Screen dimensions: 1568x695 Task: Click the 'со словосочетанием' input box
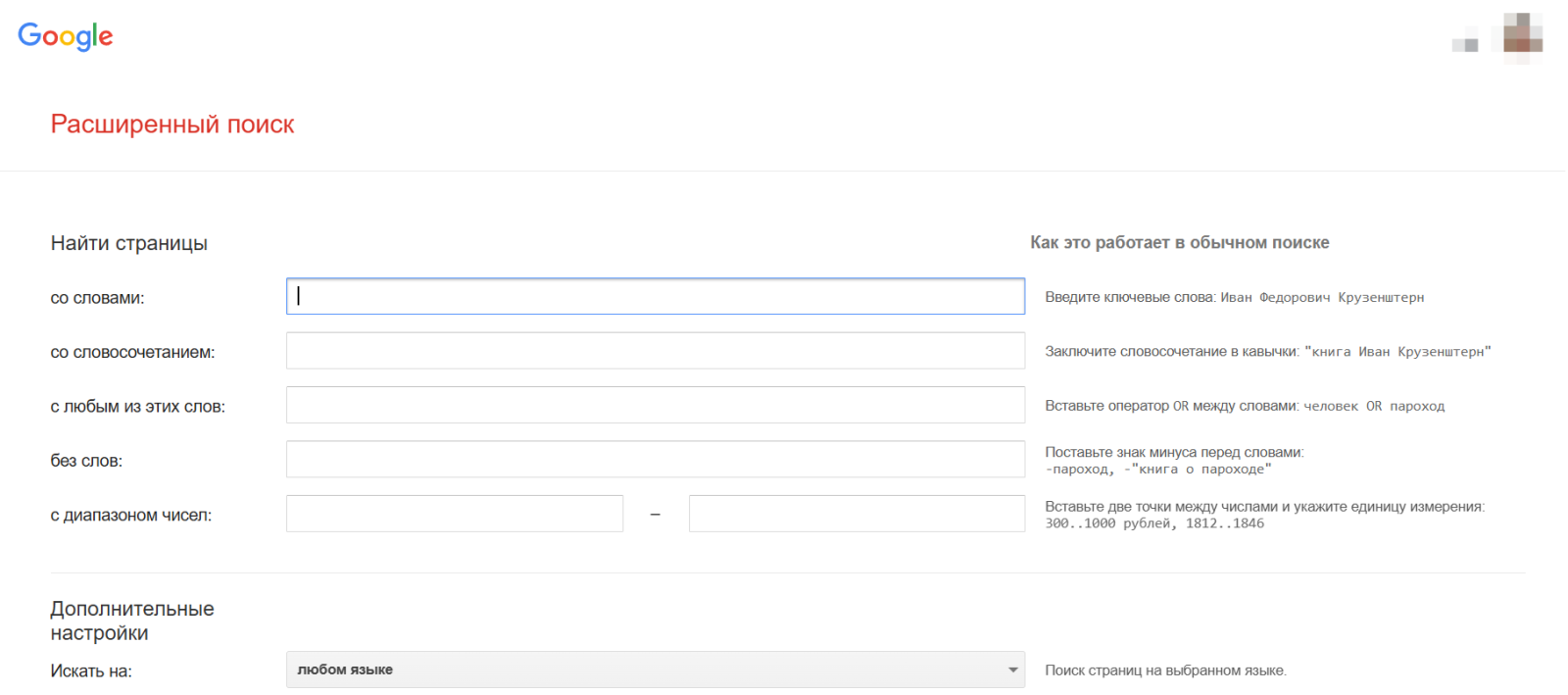[x=655, y=351]
